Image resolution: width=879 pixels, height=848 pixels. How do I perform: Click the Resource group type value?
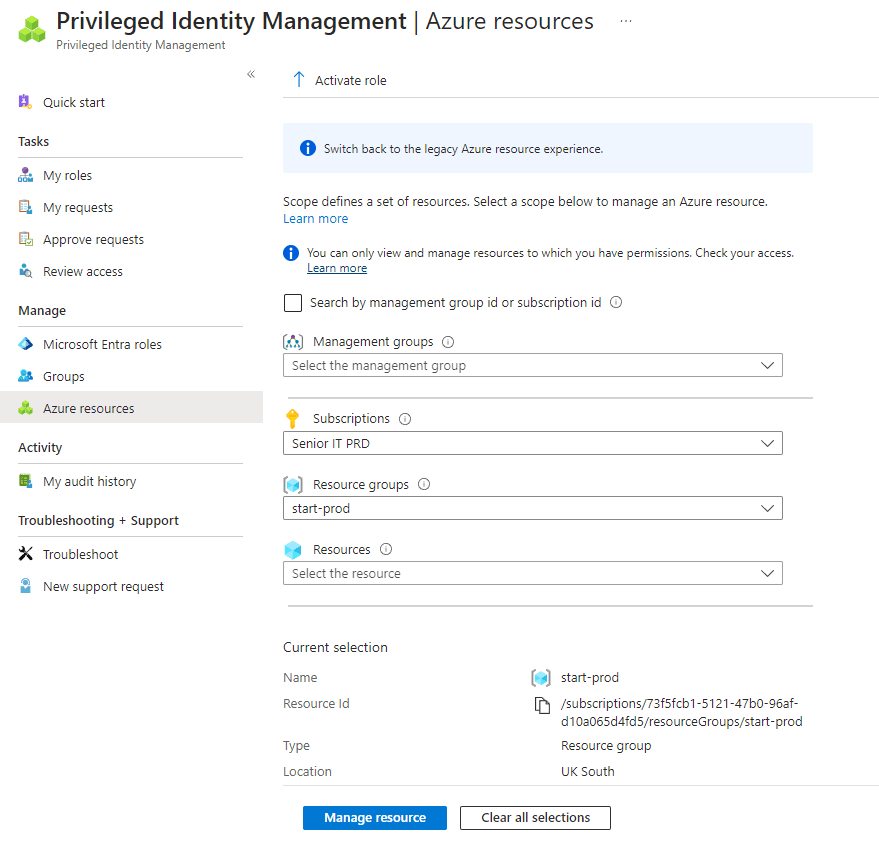606,745
